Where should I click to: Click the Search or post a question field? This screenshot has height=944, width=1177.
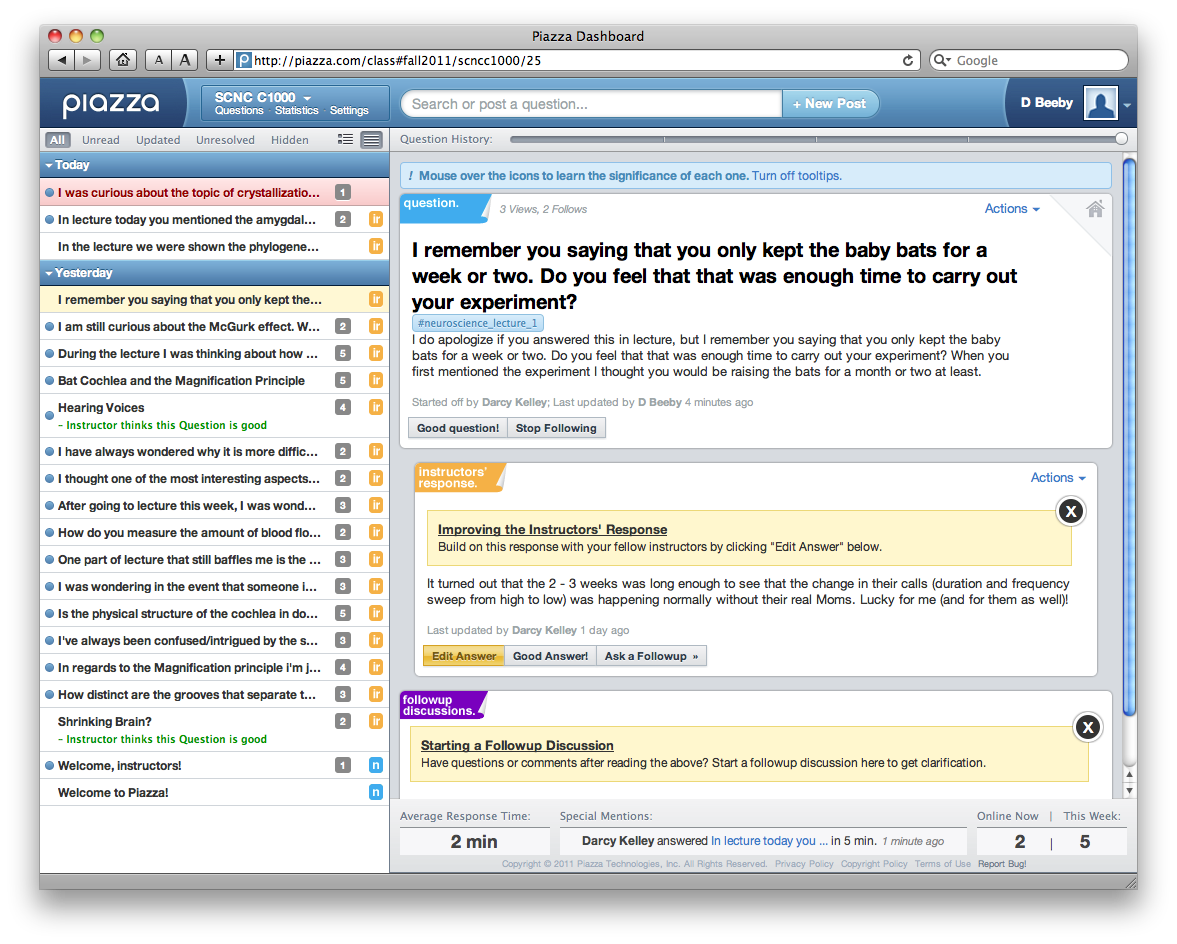coord(592,104)
